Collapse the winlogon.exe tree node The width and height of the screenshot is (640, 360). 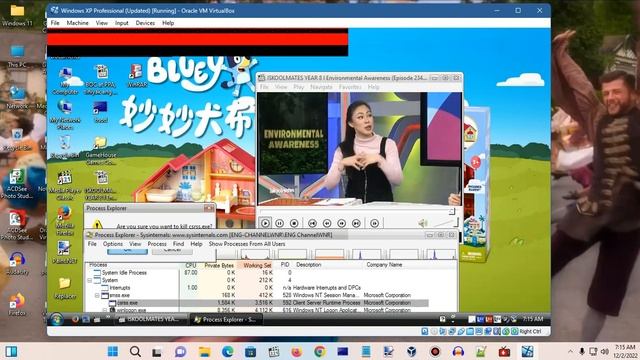tap(105, 310)
